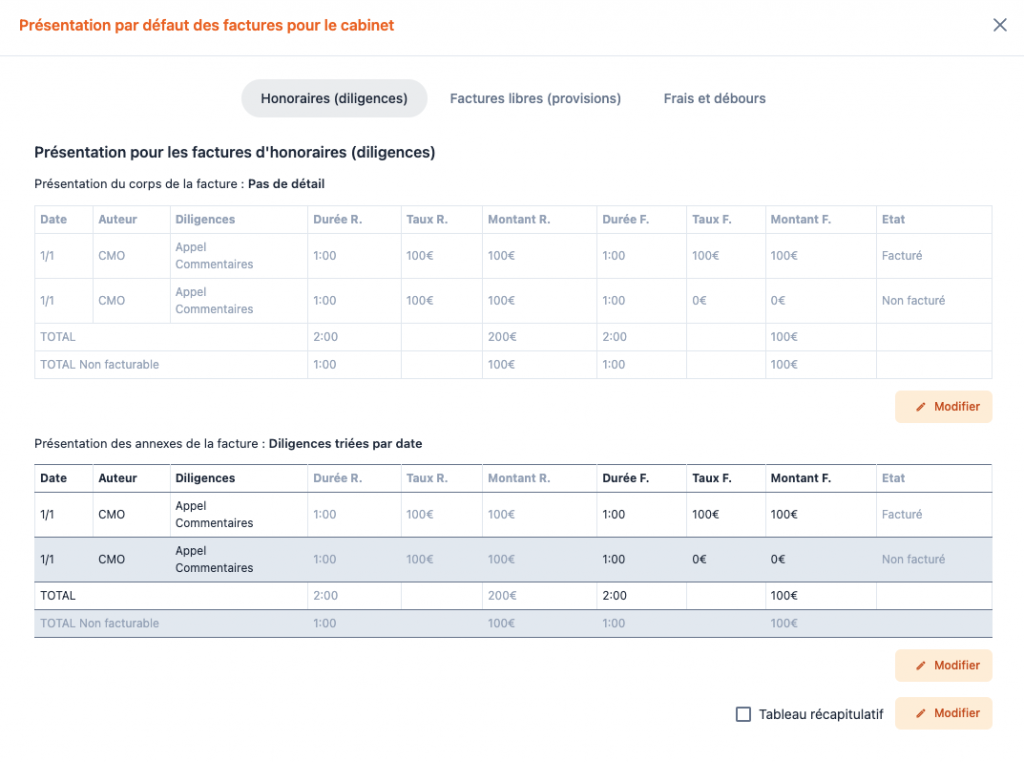The image size is (1024, 762).
Task: Click the pencil icon for invoice body presentation
Action: pyautogui.click(x=921, y=407)
